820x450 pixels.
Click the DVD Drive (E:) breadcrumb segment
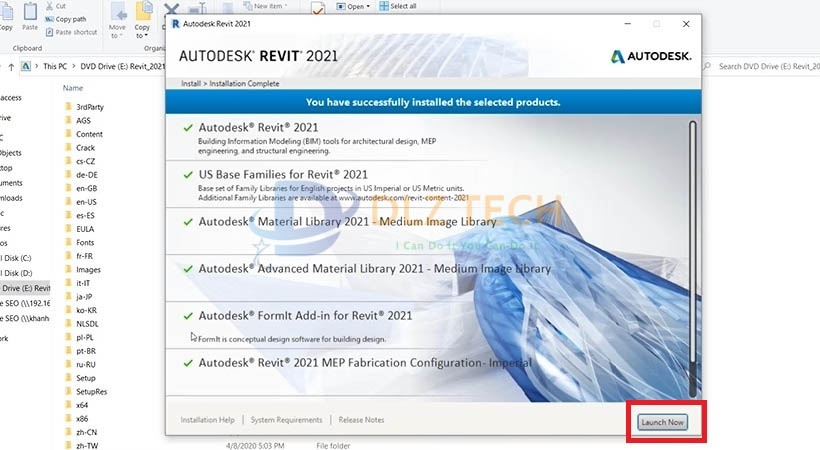122,66
